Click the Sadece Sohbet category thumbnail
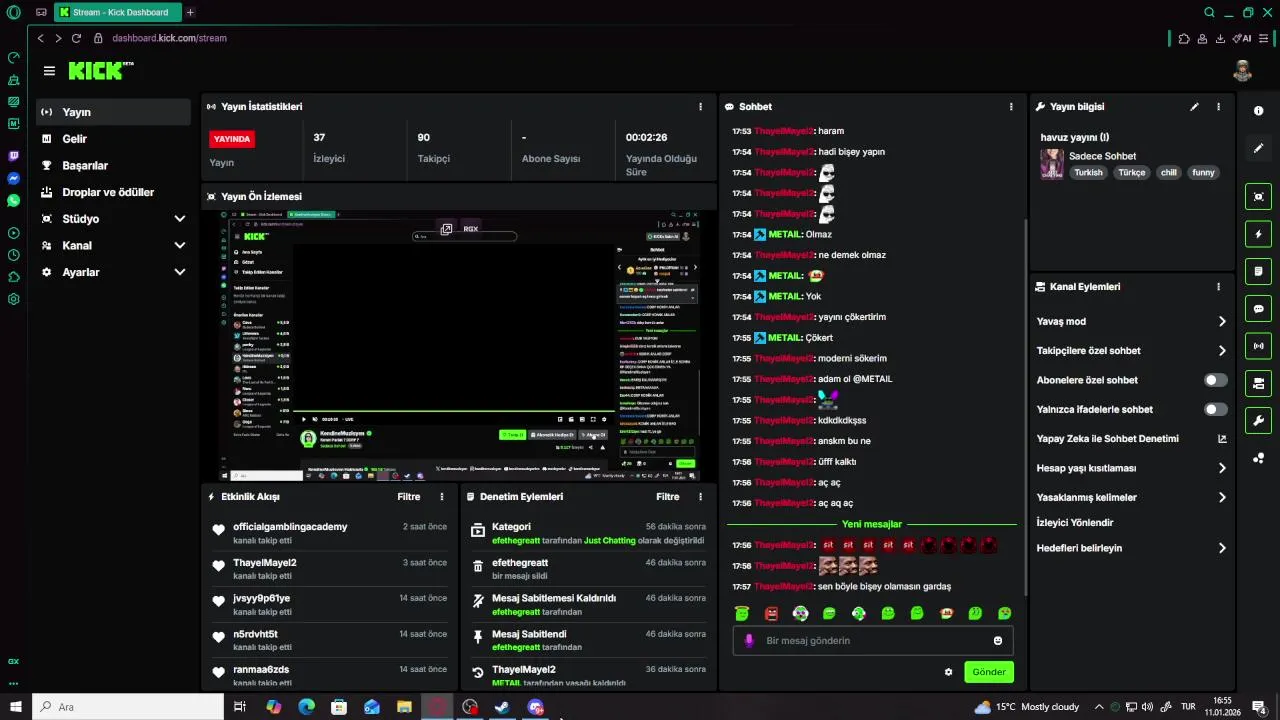The width and height of the screenshot is (1280, 720). (1052, 164)
